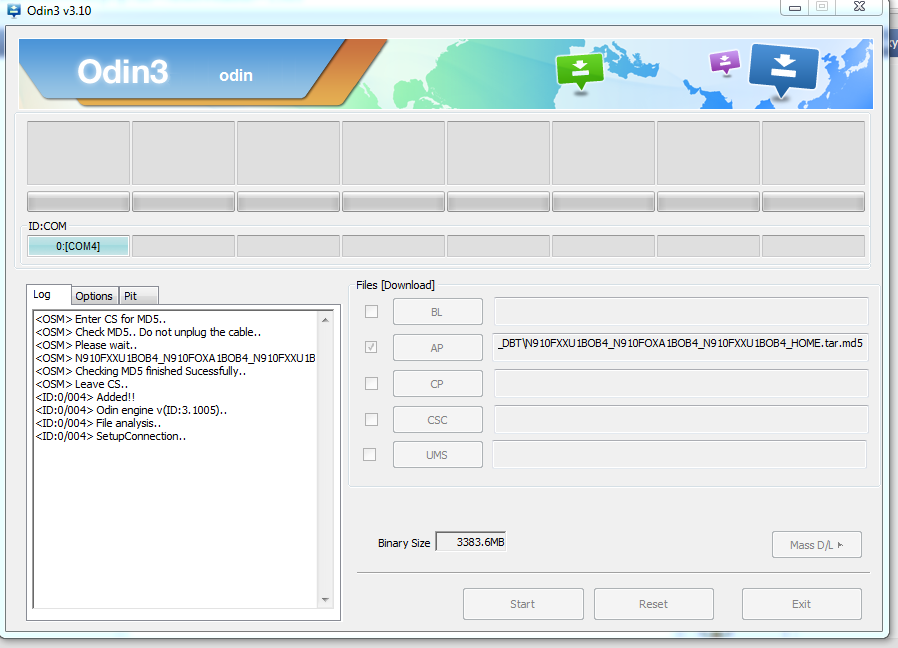The width and height of the screenshot is (898, 648).
Task: Click the CP file path field
Action: point(681,383)
